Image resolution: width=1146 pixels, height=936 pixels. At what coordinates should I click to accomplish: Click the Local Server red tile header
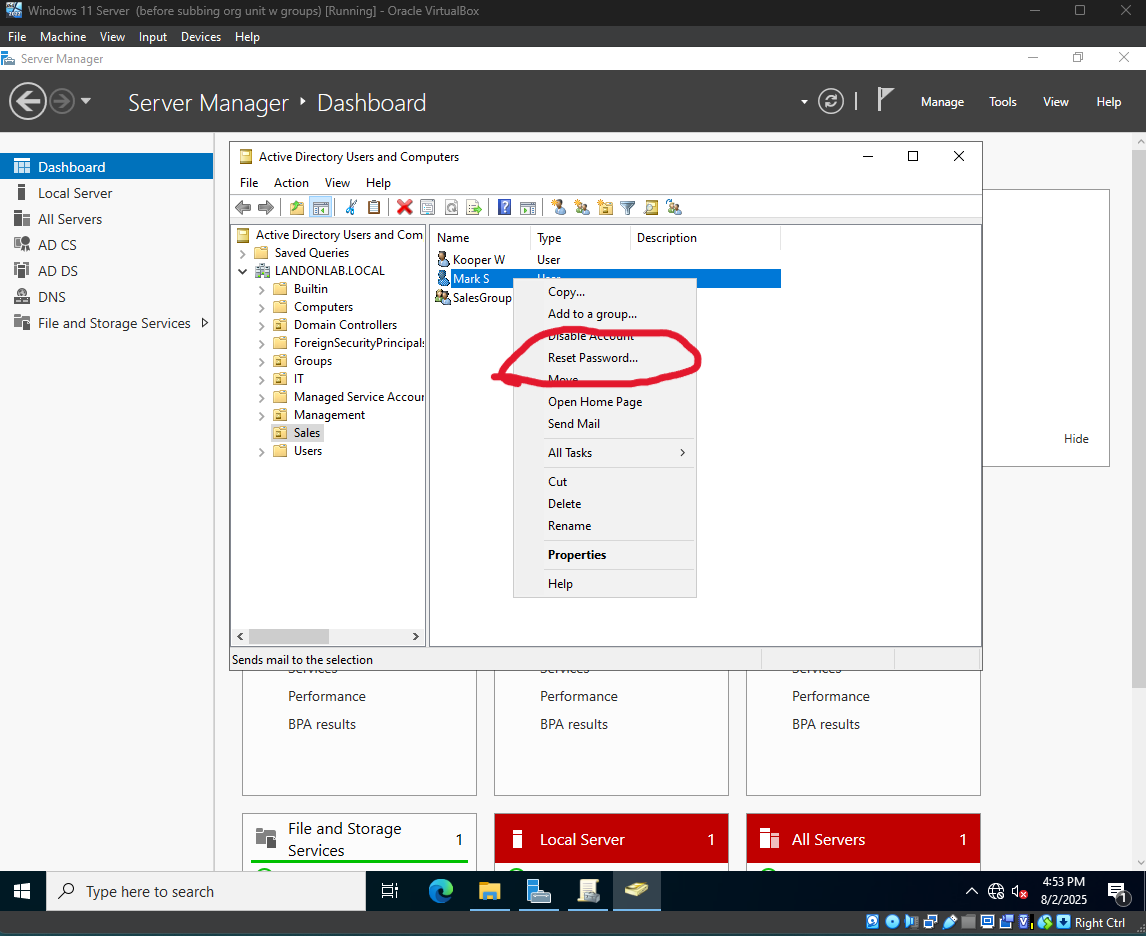611,839
